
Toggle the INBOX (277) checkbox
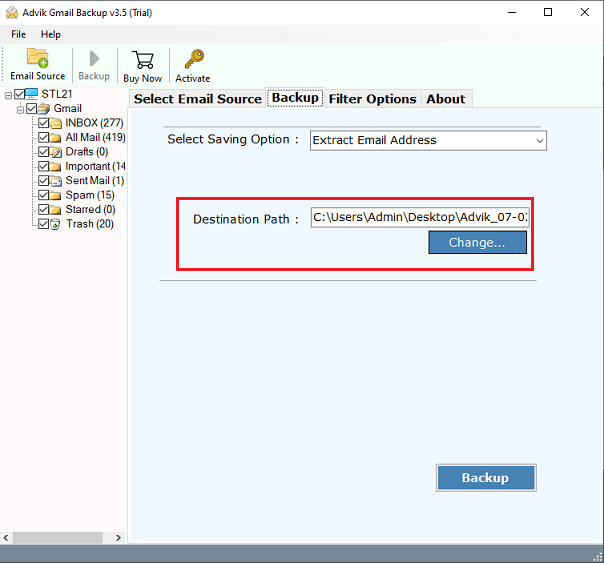click(x=44, y=123)
